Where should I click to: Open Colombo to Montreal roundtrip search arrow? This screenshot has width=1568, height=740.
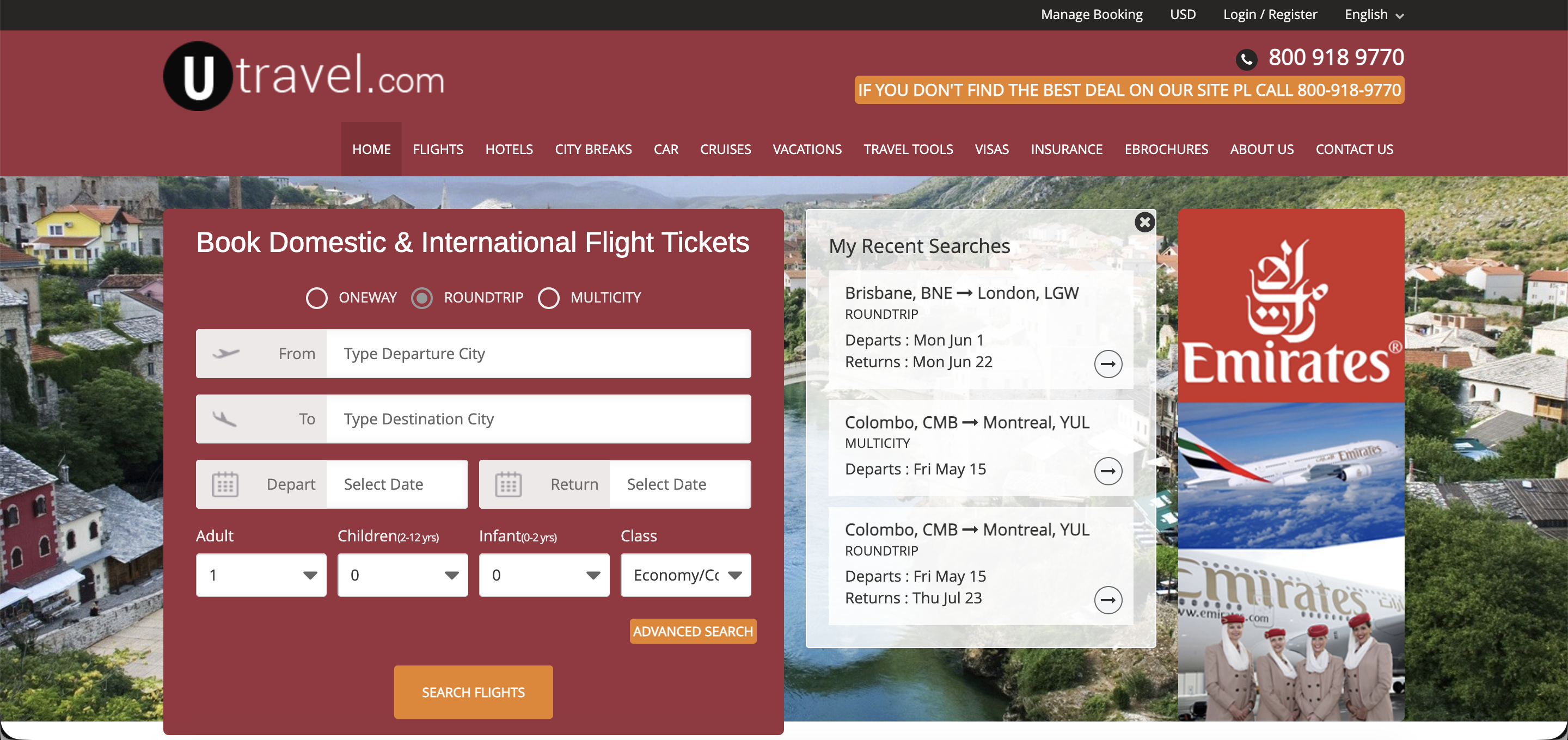point(1108,600)
